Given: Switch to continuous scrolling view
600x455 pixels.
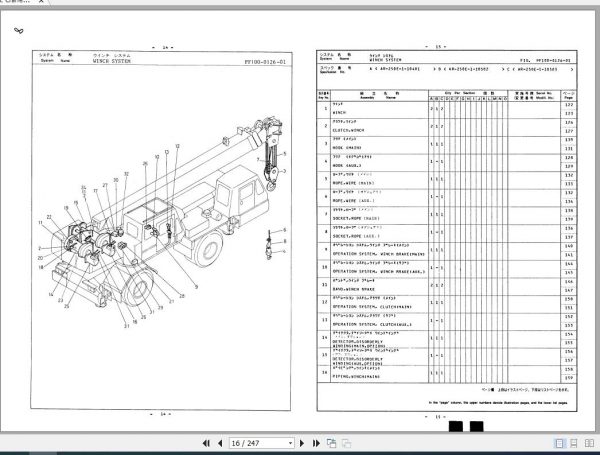Looking at the screenshot, I should [574, 443].
